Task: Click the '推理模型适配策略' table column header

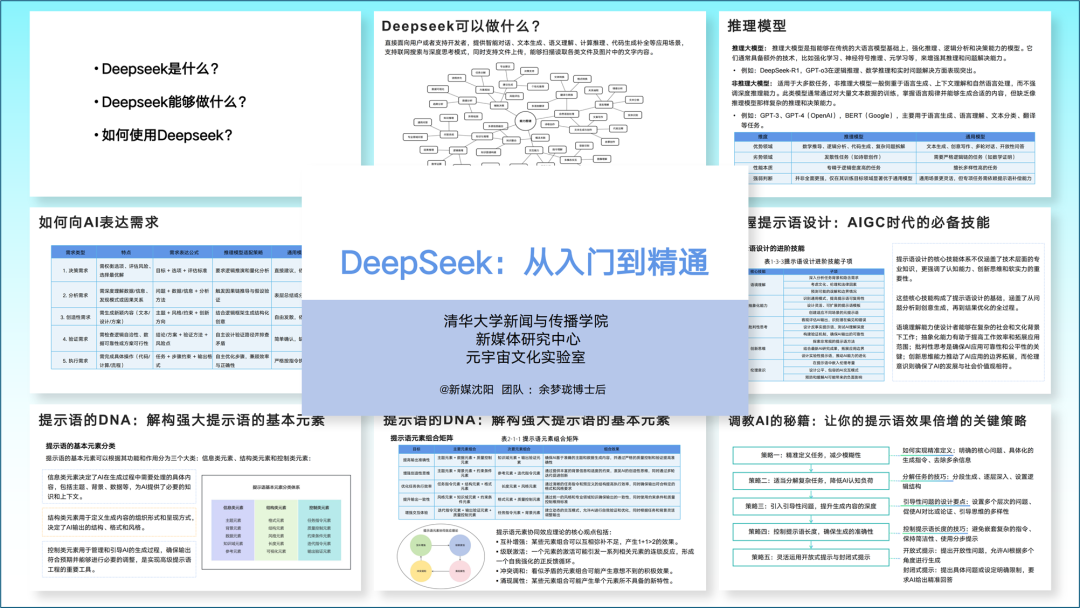Action: tap(242, 253)
